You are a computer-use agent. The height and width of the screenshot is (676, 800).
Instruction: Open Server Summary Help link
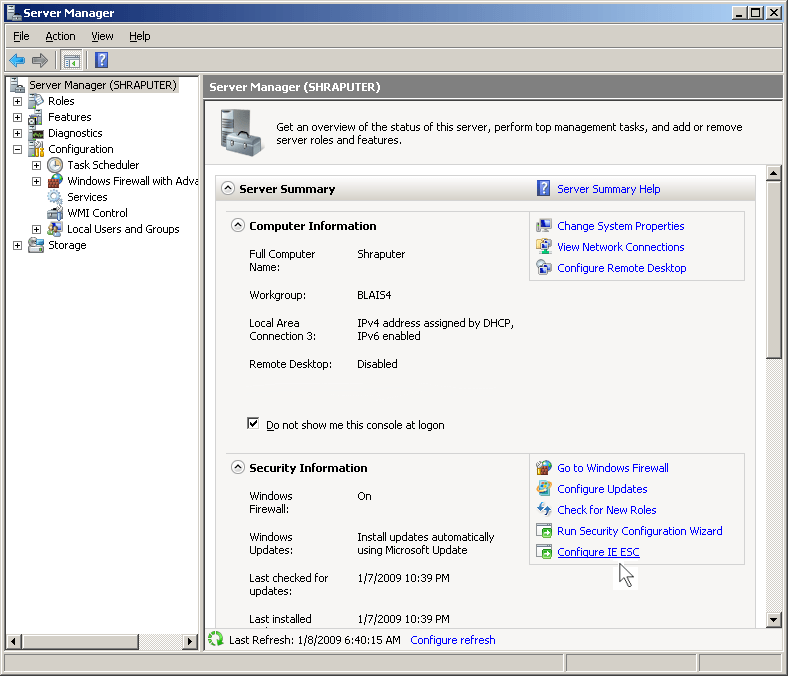609,189
